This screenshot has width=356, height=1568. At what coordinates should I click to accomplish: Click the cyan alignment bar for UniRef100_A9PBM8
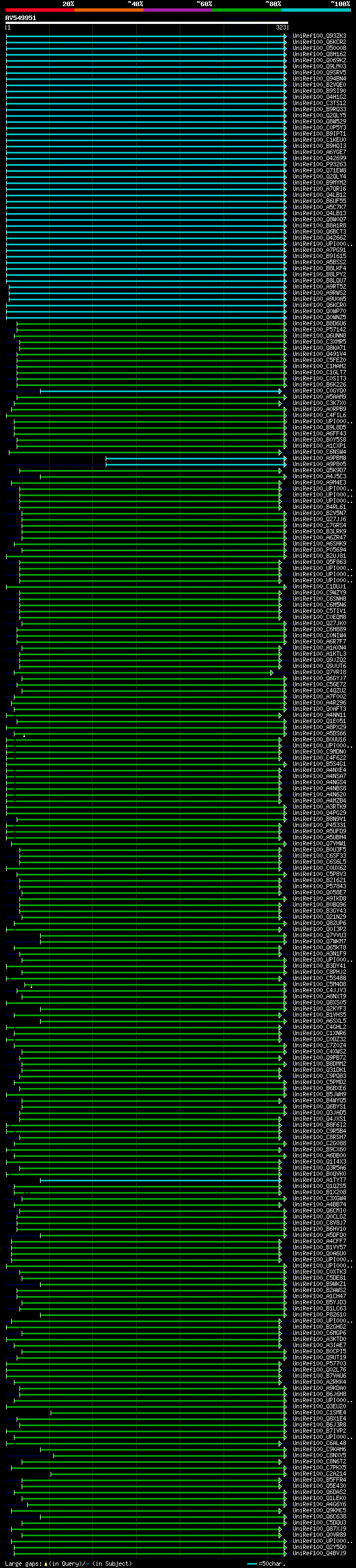(x=195, y=458)
